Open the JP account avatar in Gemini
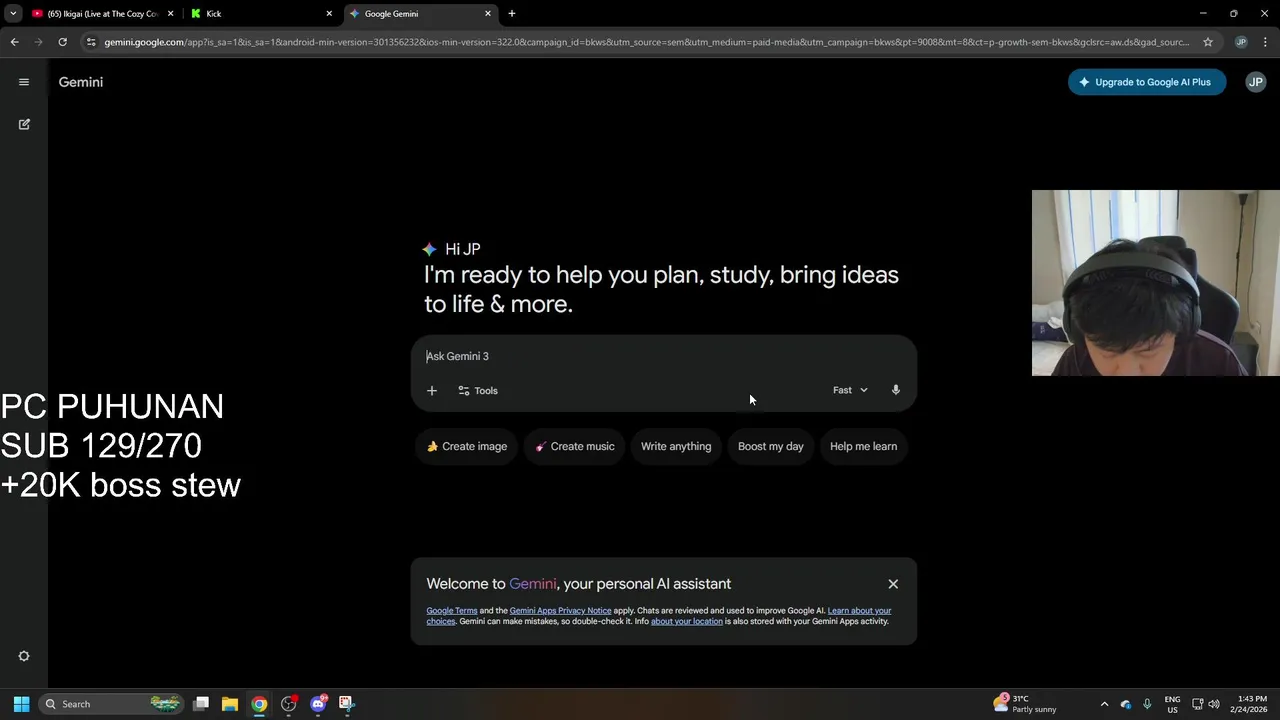Image resolution: width=1280 pixels, height=720 pixels. (1255, 82)
